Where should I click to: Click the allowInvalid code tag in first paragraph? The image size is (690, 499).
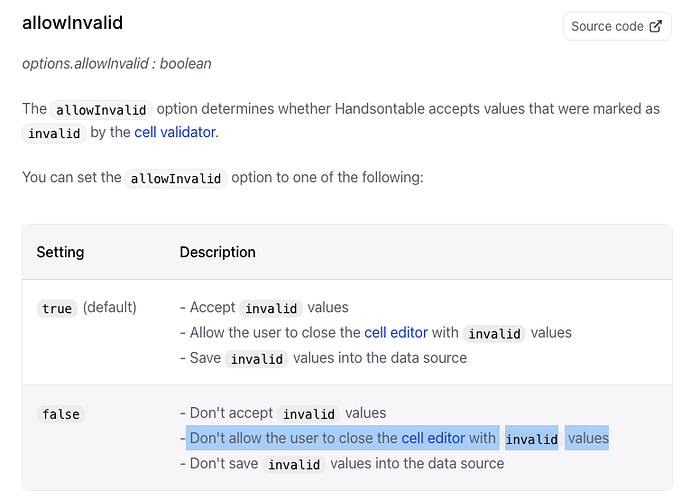coord(101,110)
